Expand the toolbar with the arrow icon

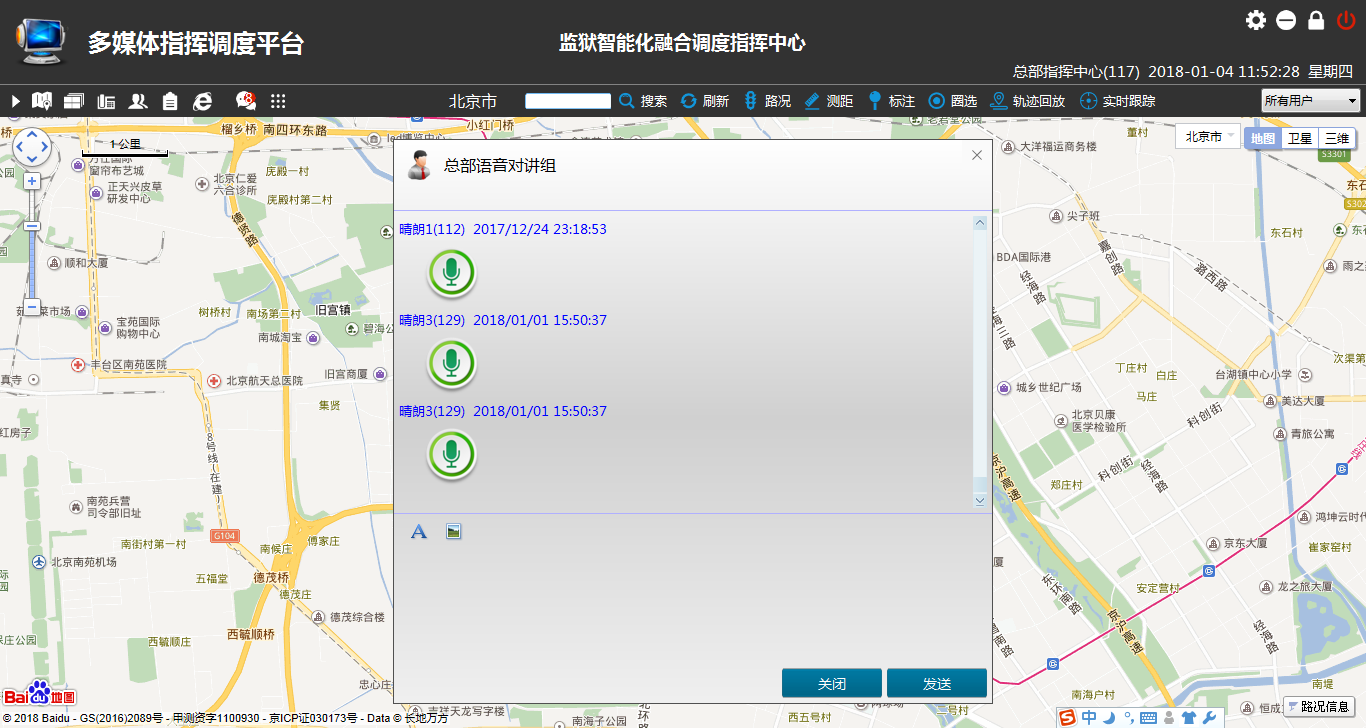coord(16,101)
